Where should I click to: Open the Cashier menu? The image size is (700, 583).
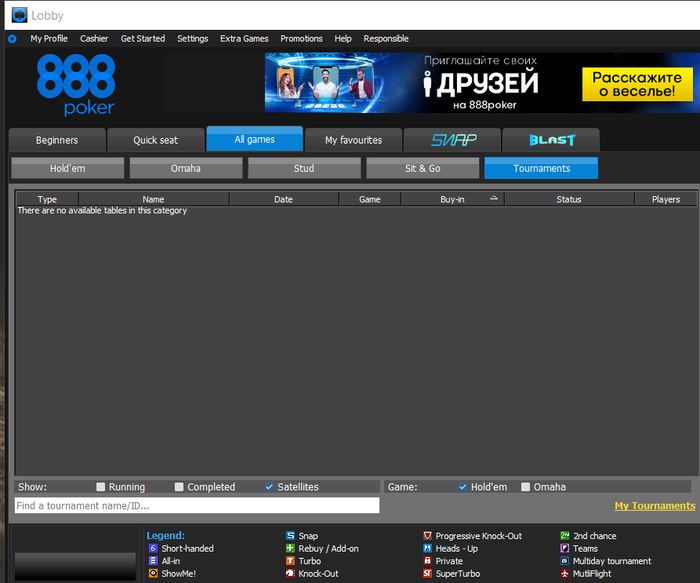click(94, 39)
